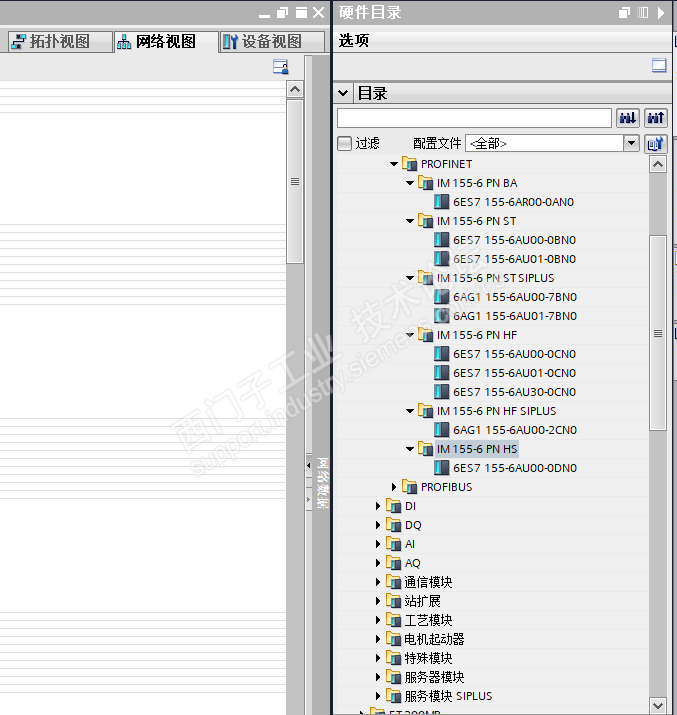Float the editor window icon
This screenshot has height=715, width=677.
click(x=283, y=12)
